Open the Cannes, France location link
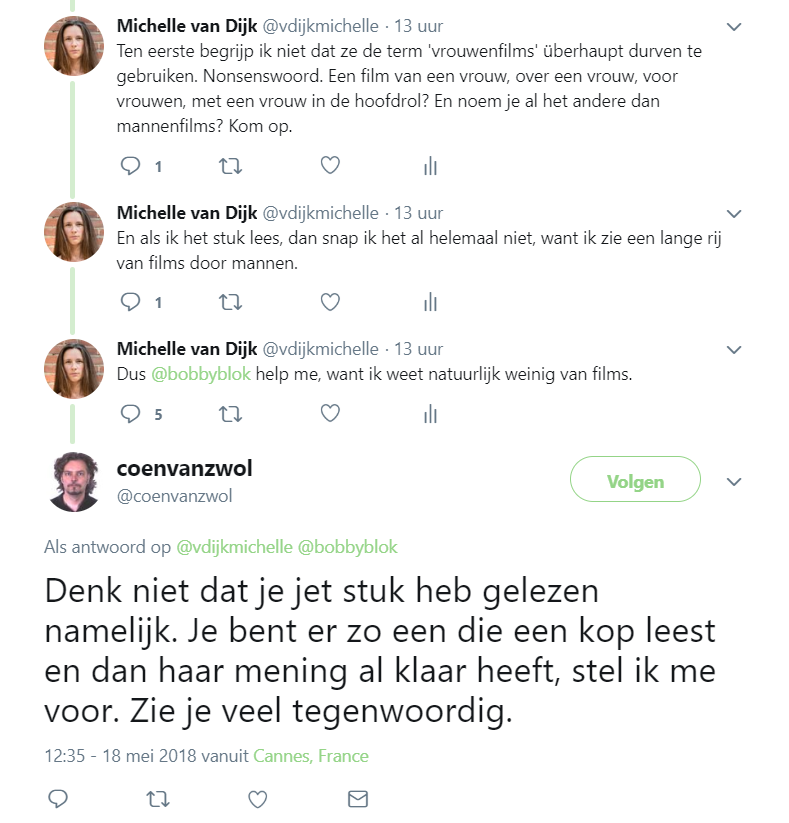The image size is (789, 823). coord(310,756)
